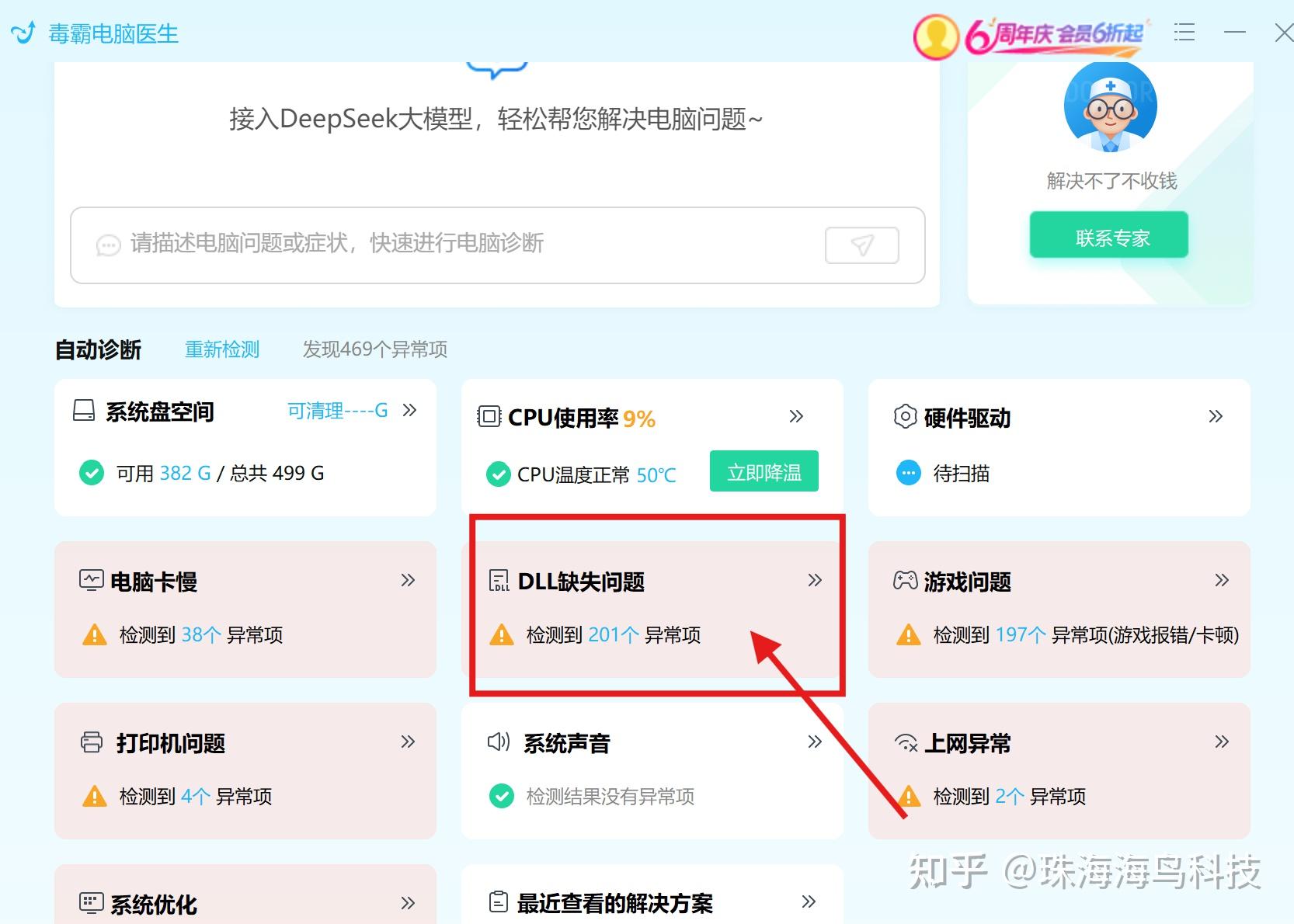Click the DLL file icon on DLL缺失问题 card
The image size is (1294, 924).
coord(497,580)
